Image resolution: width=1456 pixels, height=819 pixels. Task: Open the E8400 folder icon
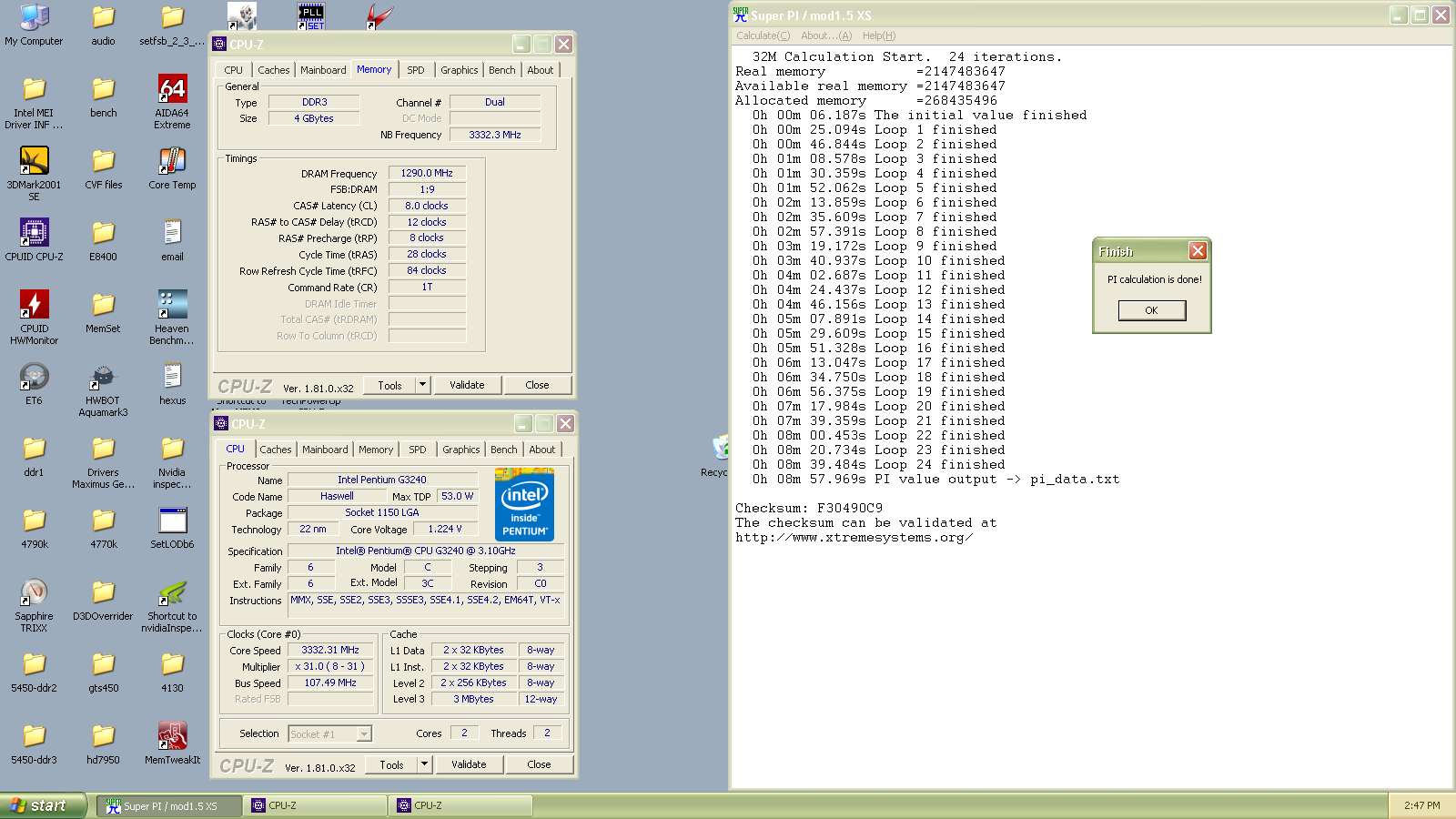pyautogui.click(x=103, y=239)
